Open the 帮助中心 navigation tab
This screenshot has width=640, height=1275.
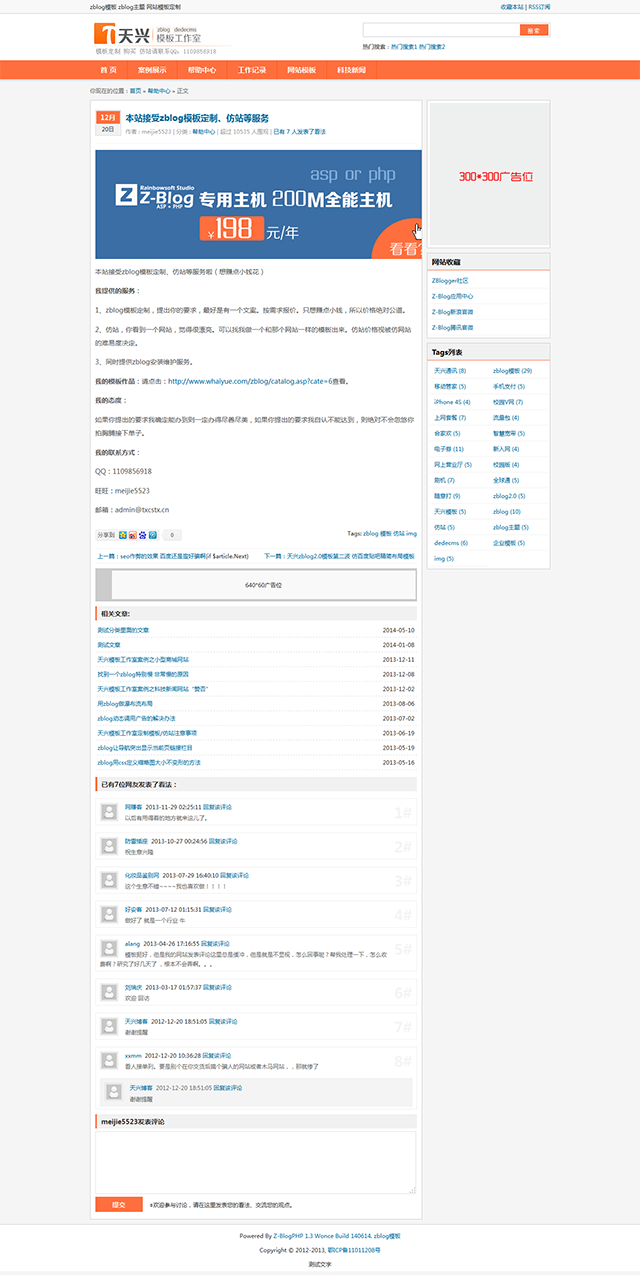[202, 70]
